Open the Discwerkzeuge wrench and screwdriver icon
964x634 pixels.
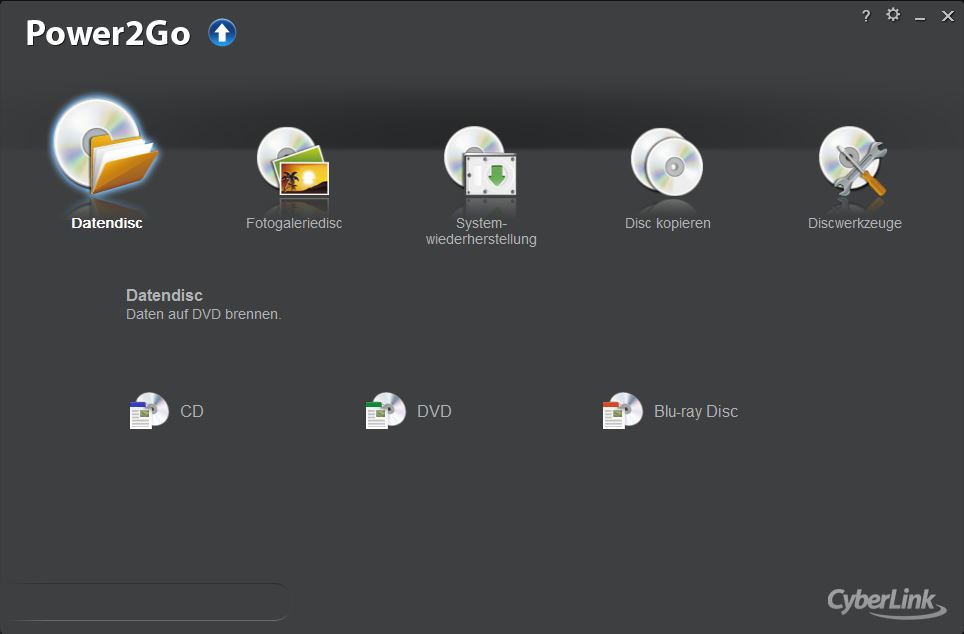853,162
